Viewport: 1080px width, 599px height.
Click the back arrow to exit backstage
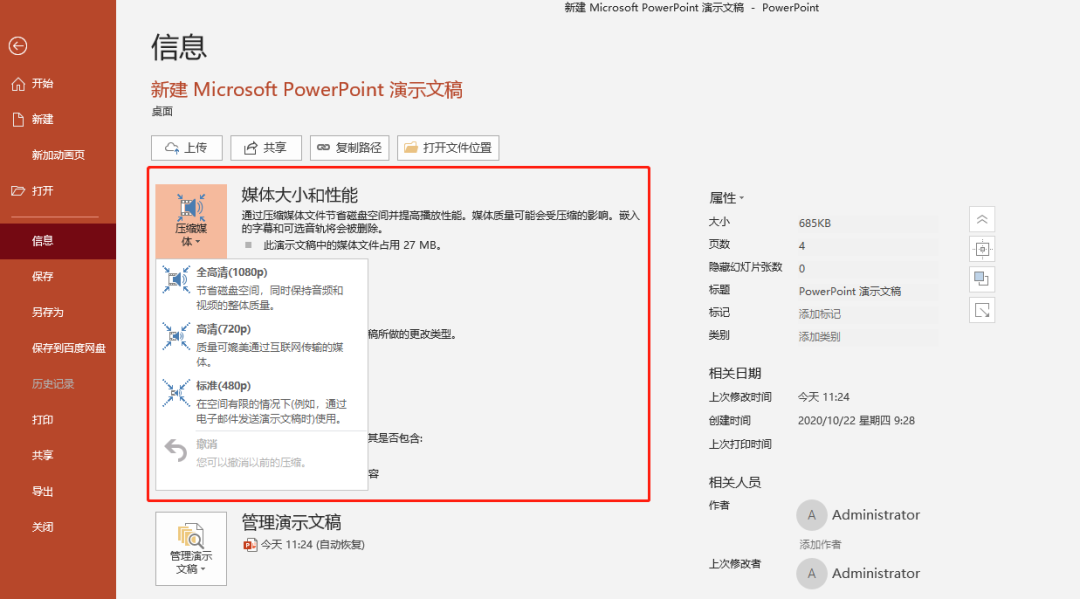point(18,46)
